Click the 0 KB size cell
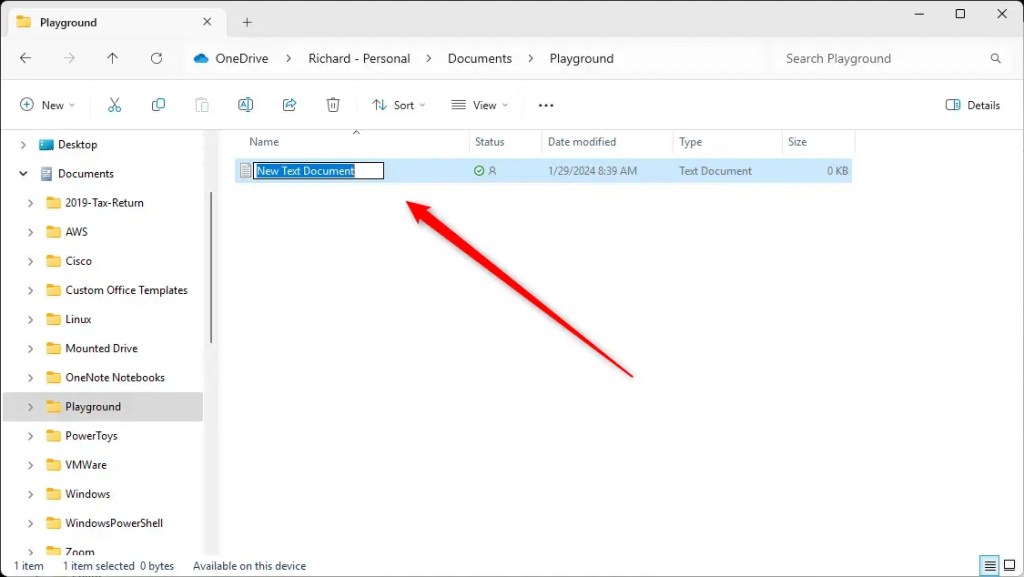Viewport: 1024px width, 577px height. pyautogui.click(x=837, y=170)
